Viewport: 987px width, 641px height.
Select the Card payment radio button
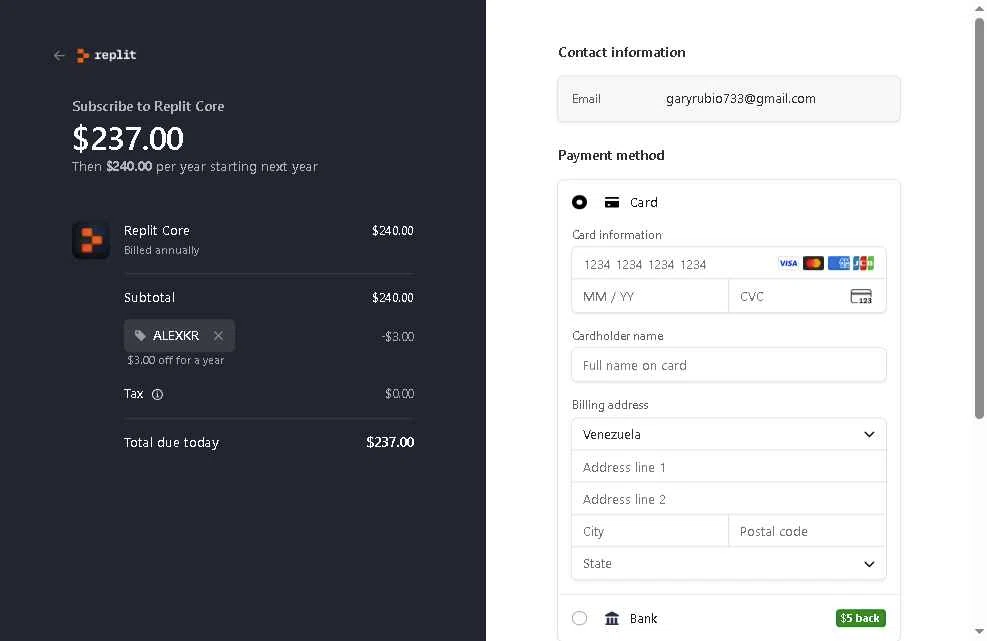tap(579, 202)
